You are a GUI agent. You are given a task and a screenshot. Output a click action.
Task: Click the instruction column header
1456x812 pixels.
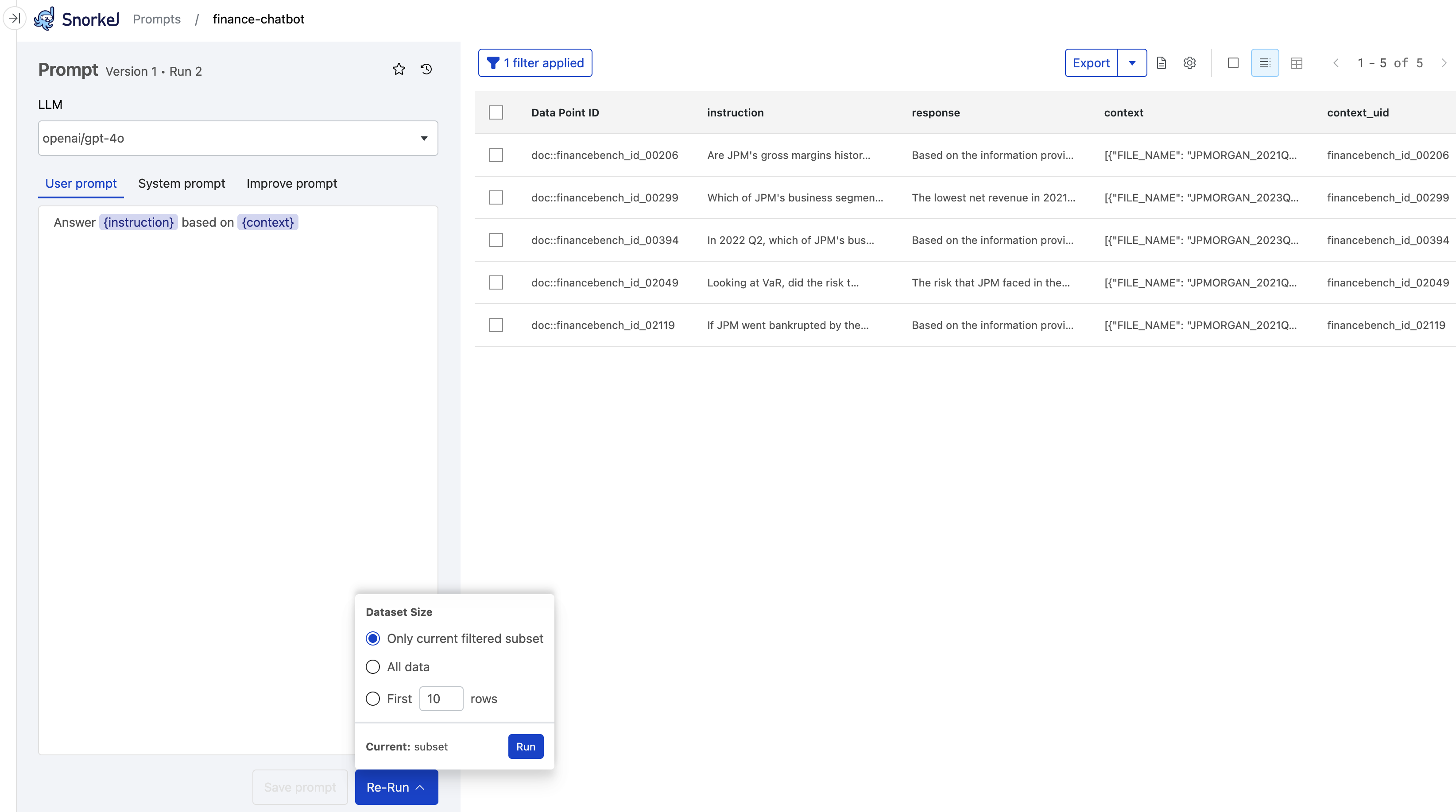736,112
